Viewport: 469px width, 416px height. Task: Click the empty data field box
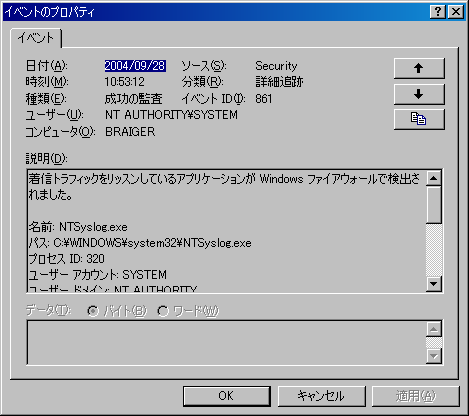click(226, 342)
